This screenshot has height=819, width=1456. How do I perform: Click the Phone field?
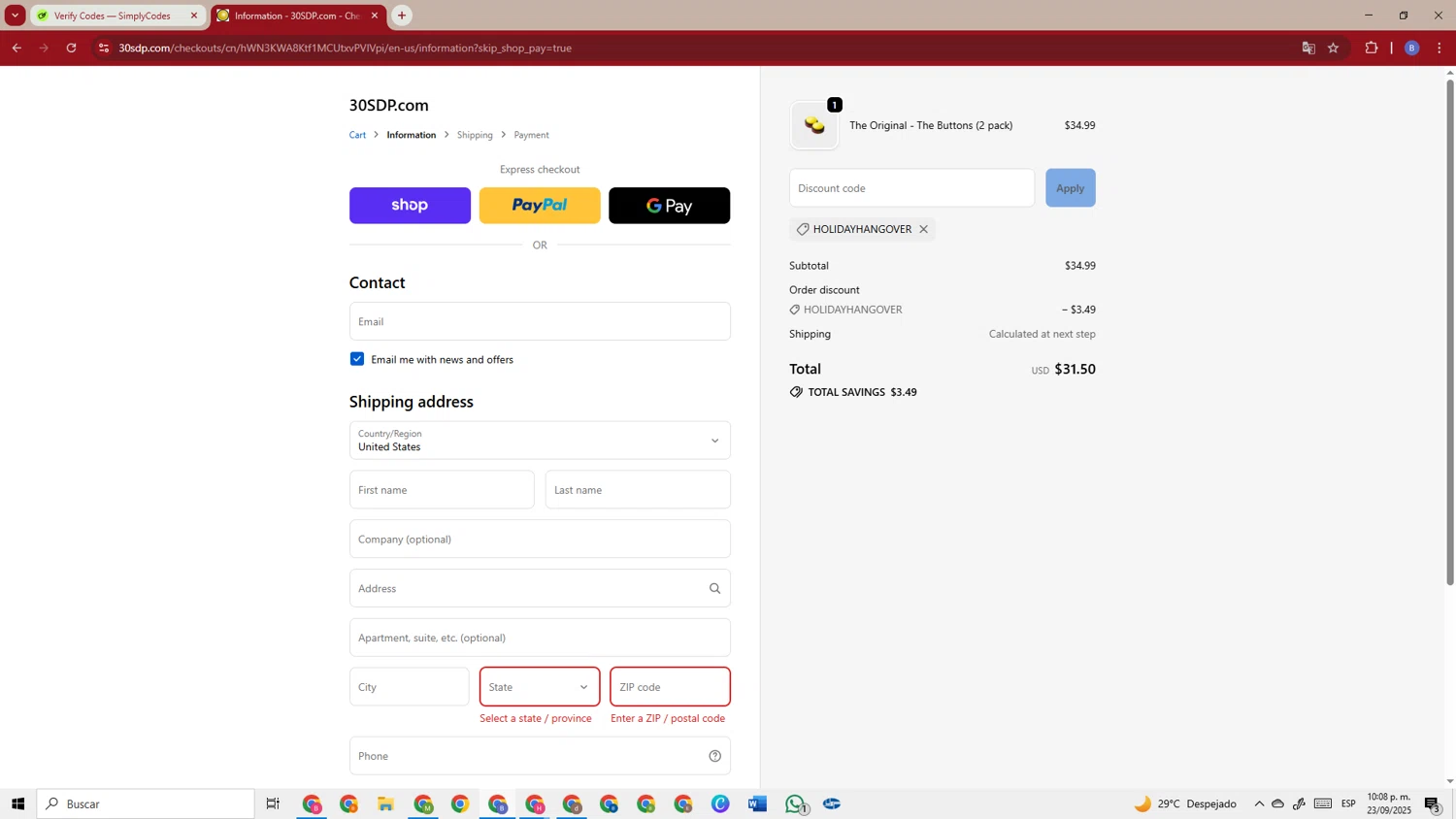pos(540,756)
